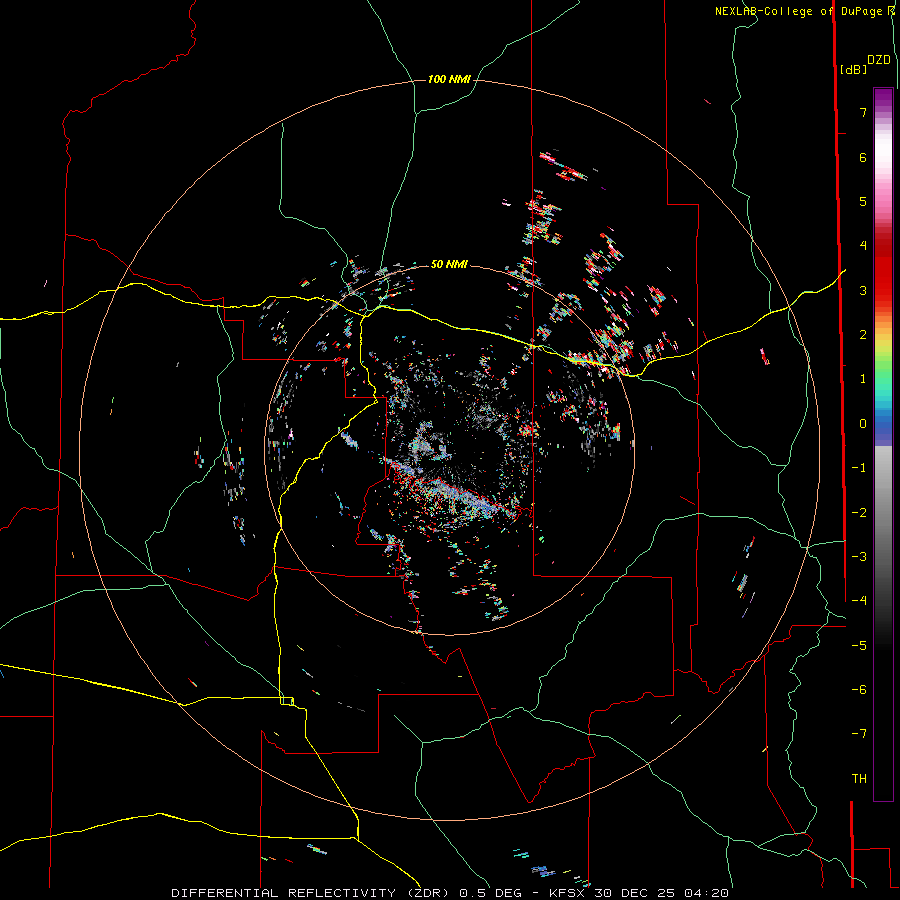This screenshot has height=900, width=900.
Task: Click the 6 value on color scale
Action: pyautogui.click(x=863, y=157)
